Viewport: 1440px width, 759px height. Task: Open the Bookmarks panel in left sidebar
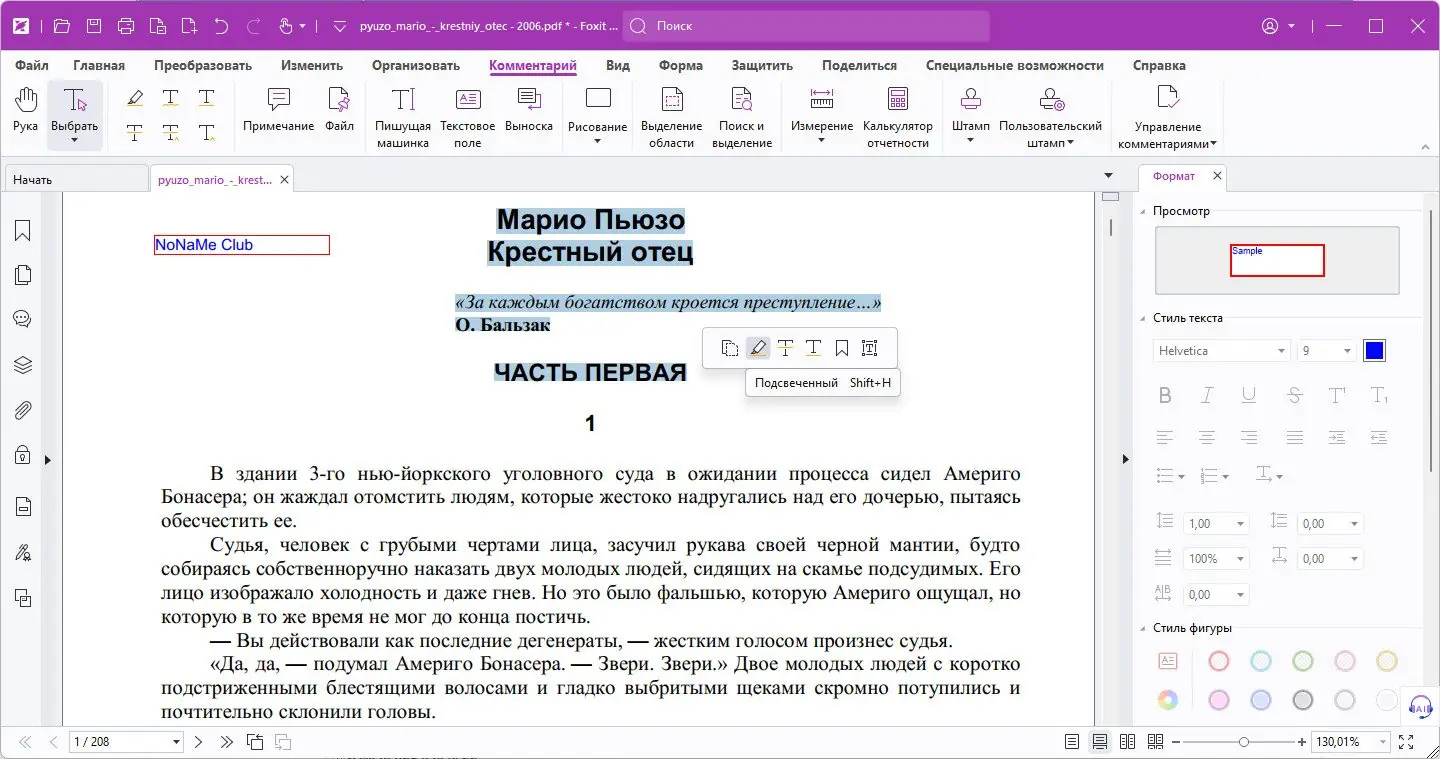coord(21,231)
